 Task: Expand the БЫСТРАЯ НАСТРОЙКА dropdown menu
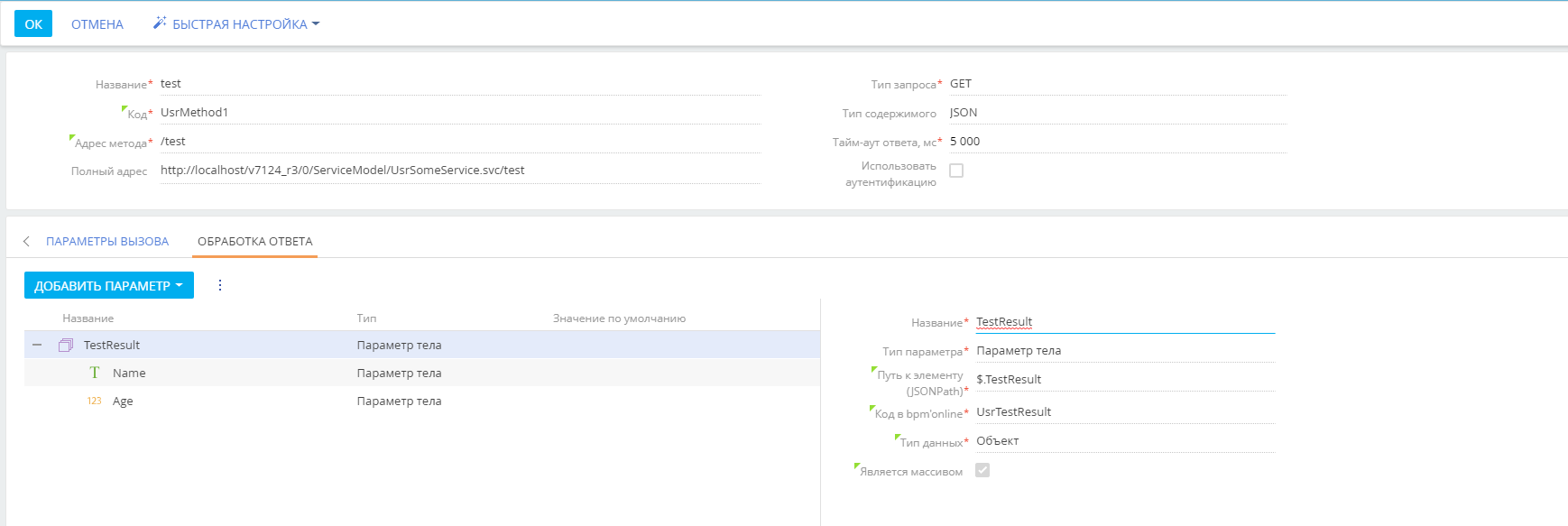pos(236,23)
